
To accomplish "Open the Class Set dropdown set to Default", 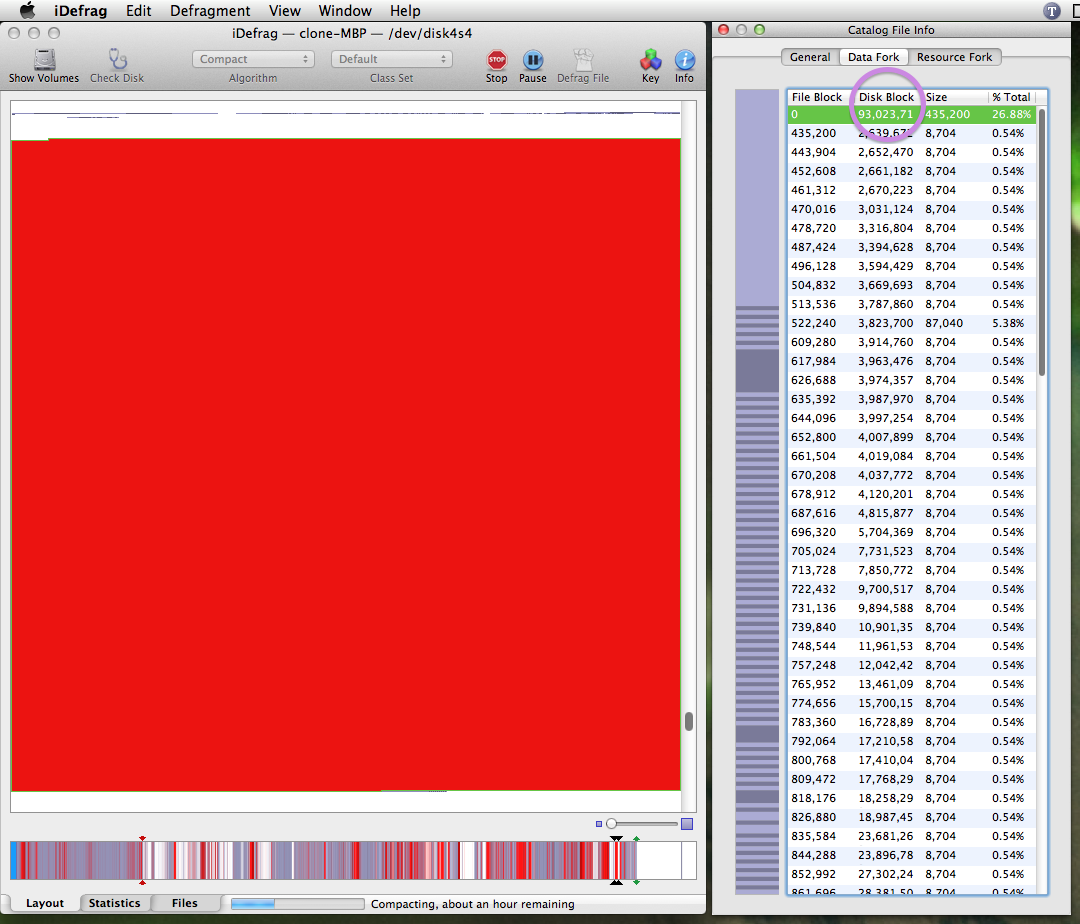I will click(x=391, y=59).
